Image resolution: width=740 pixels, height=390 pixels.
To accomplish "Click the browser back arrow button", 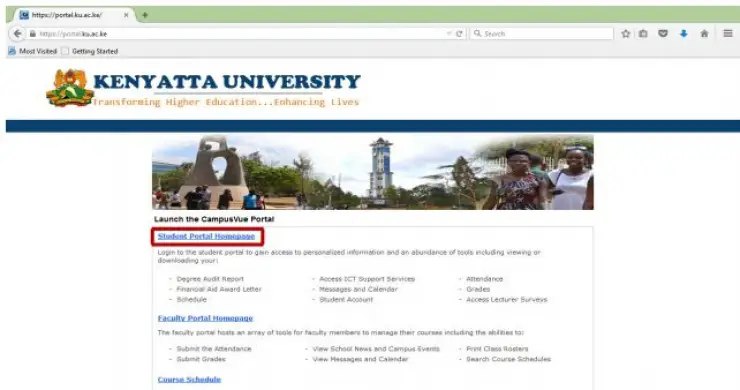I will [17, 34].
